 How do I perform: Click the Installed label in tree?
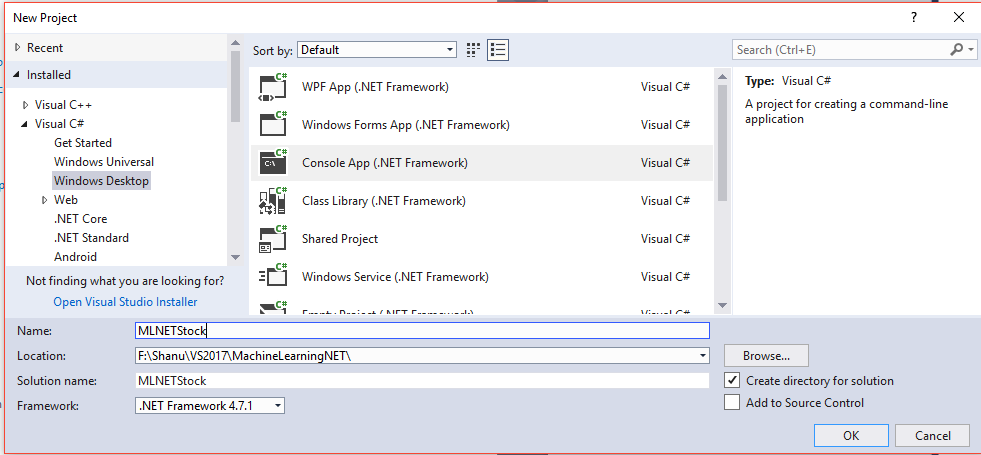(49, 74)
